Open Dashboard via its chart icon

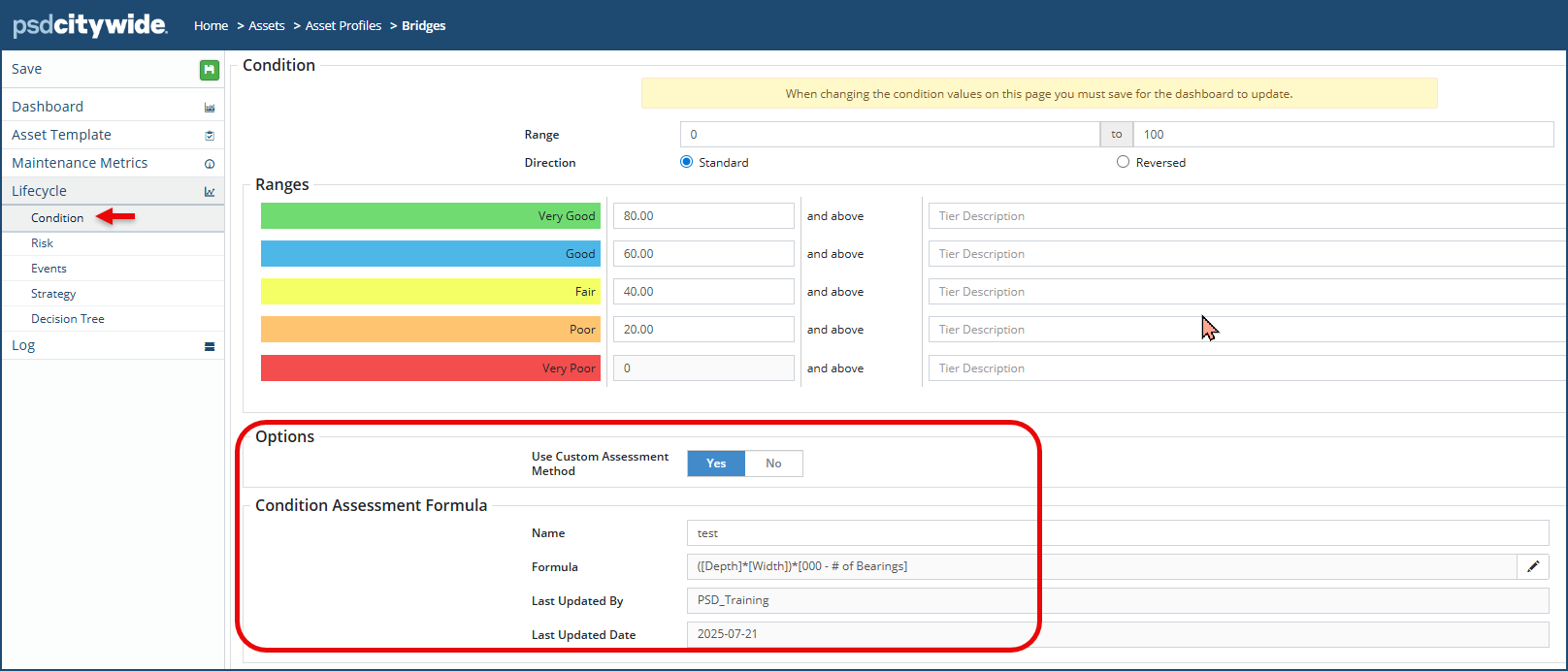pos(209,108)
